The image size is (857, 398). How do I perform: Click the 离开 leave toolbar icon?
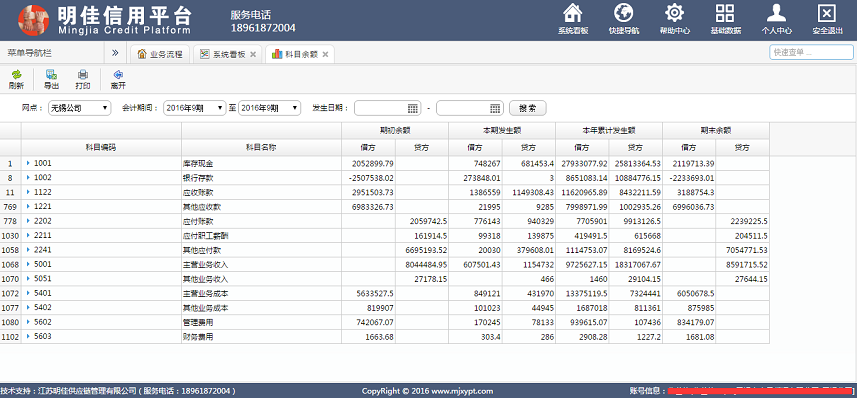(118, 79)
